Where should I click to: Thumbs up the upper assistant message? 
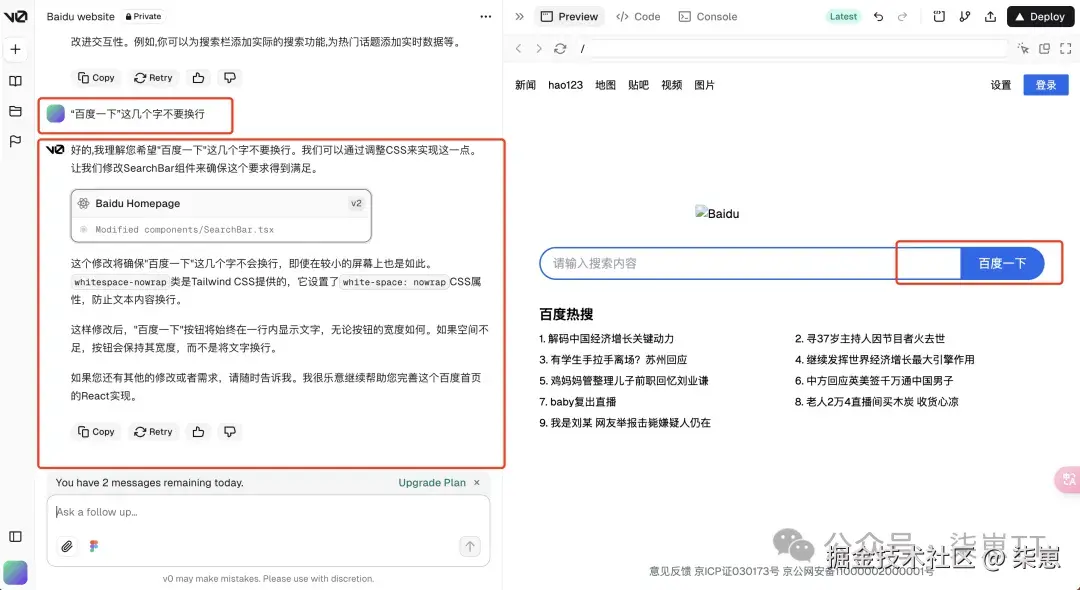pos(198,78)
